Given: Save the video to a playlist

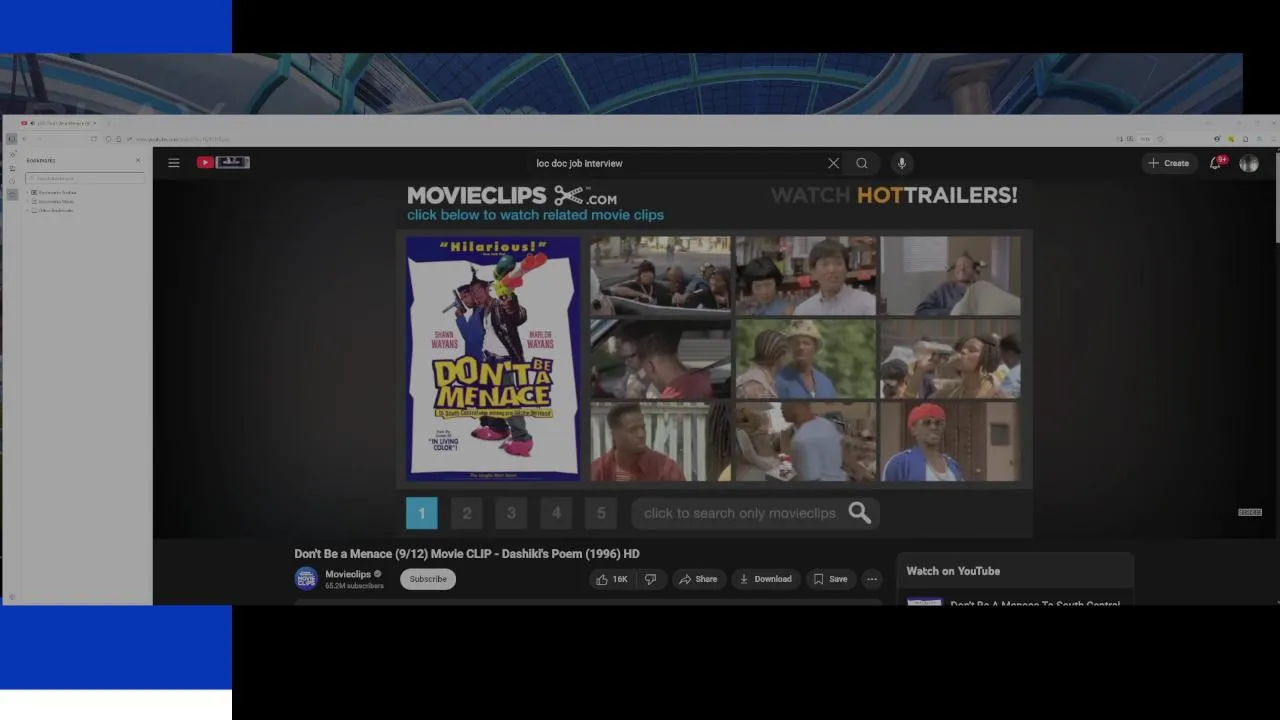Looking at the screenshot, I should pyautogui.click(x=830, y=579).
